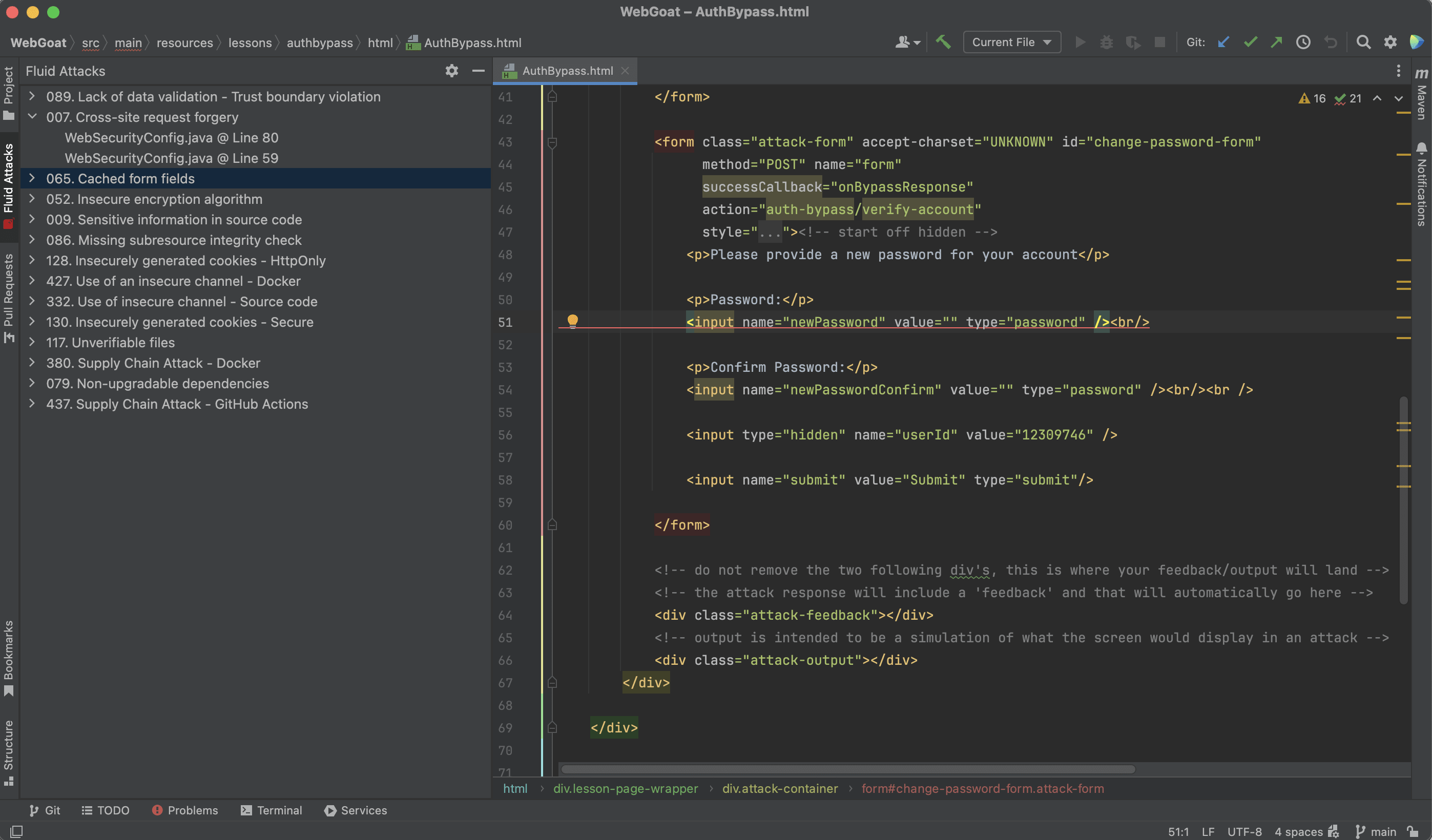Open the TODO tool window
The width and height of the screenshot is (1432, 840).
(x=106, y=810)
